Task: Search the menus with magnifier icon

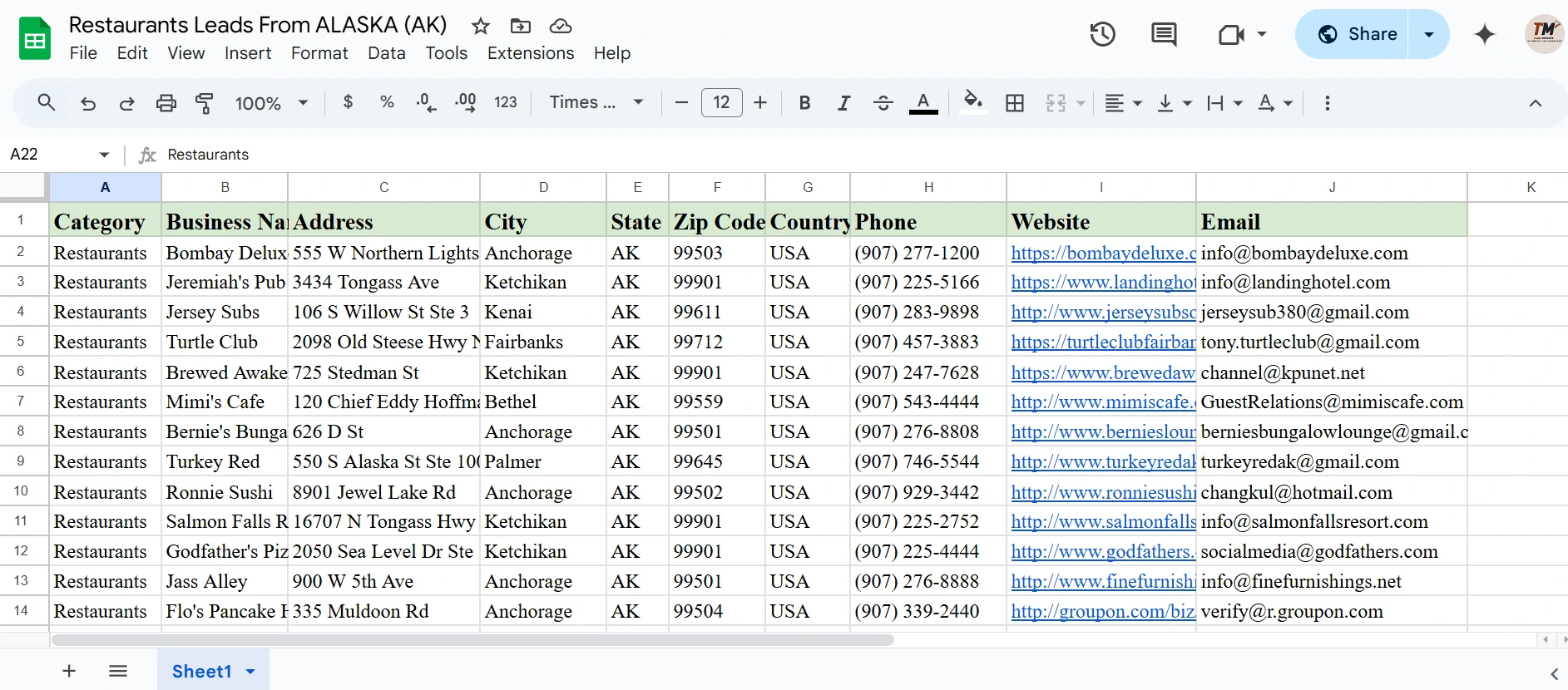Action: (47, 102)
